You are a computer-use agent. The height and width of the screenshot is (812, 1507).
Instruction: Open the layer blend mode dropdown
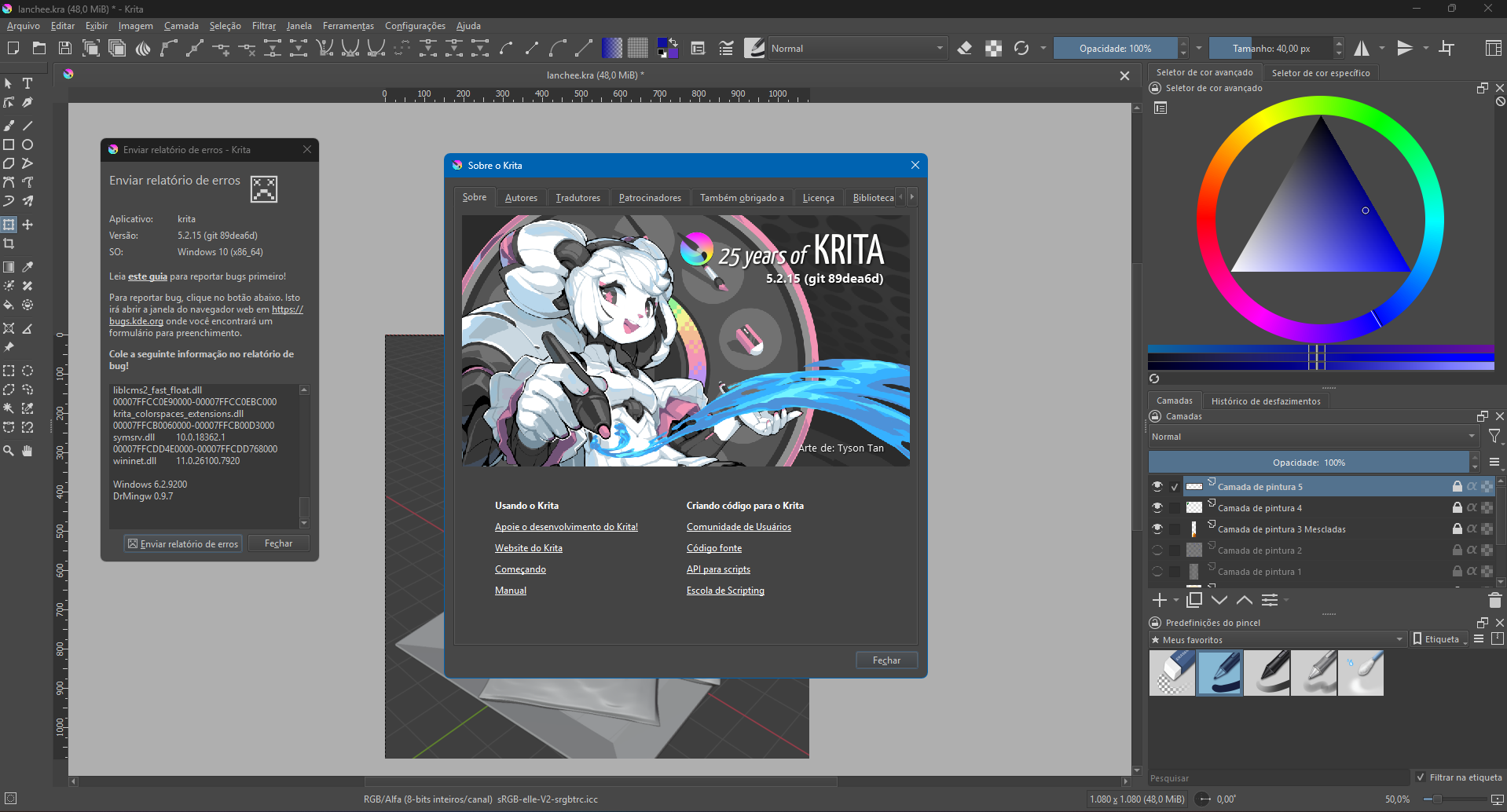pyautogui.click(x=1313, y=437)
